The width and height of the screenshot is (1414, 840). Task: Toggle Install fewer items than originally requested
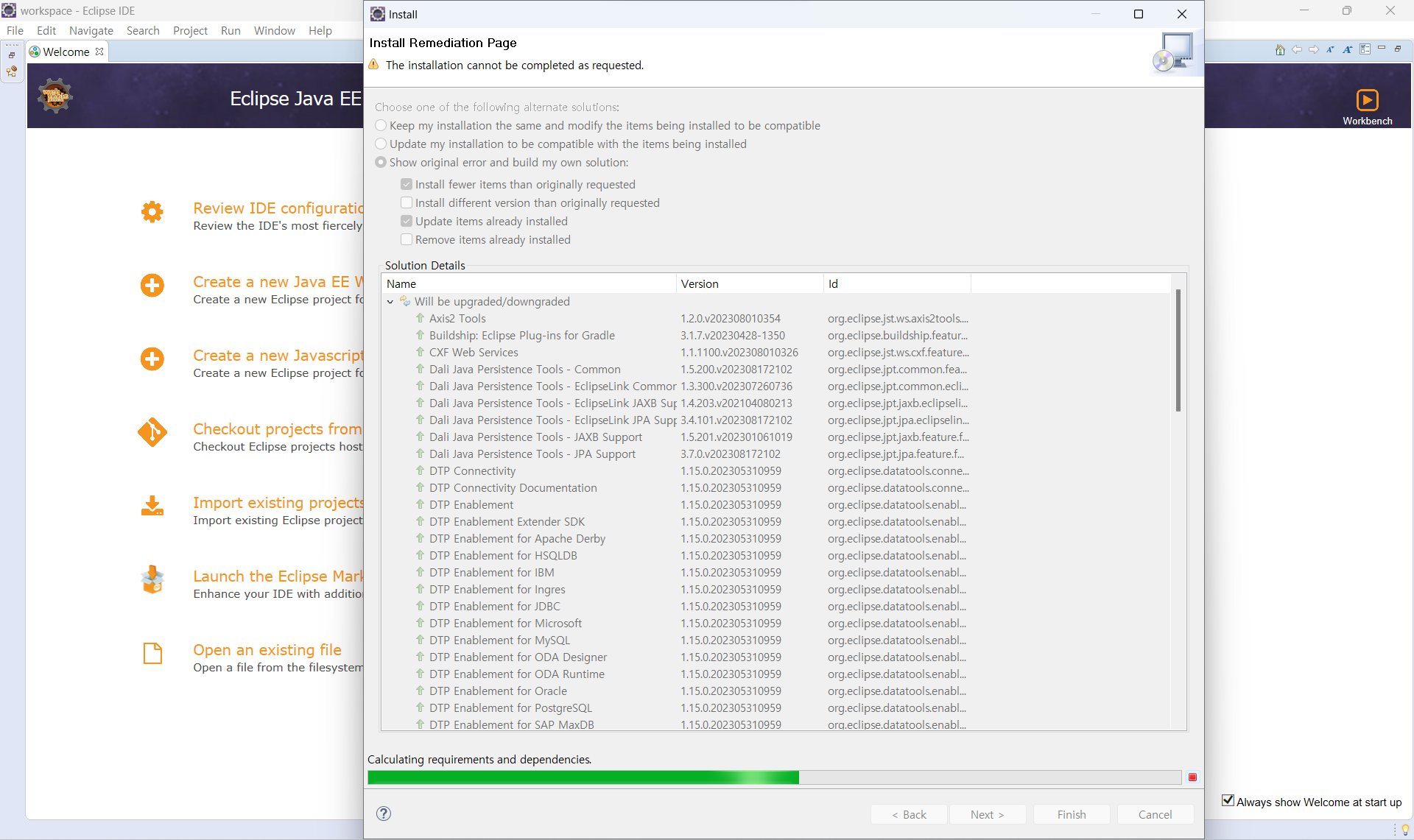pos(407,184)
